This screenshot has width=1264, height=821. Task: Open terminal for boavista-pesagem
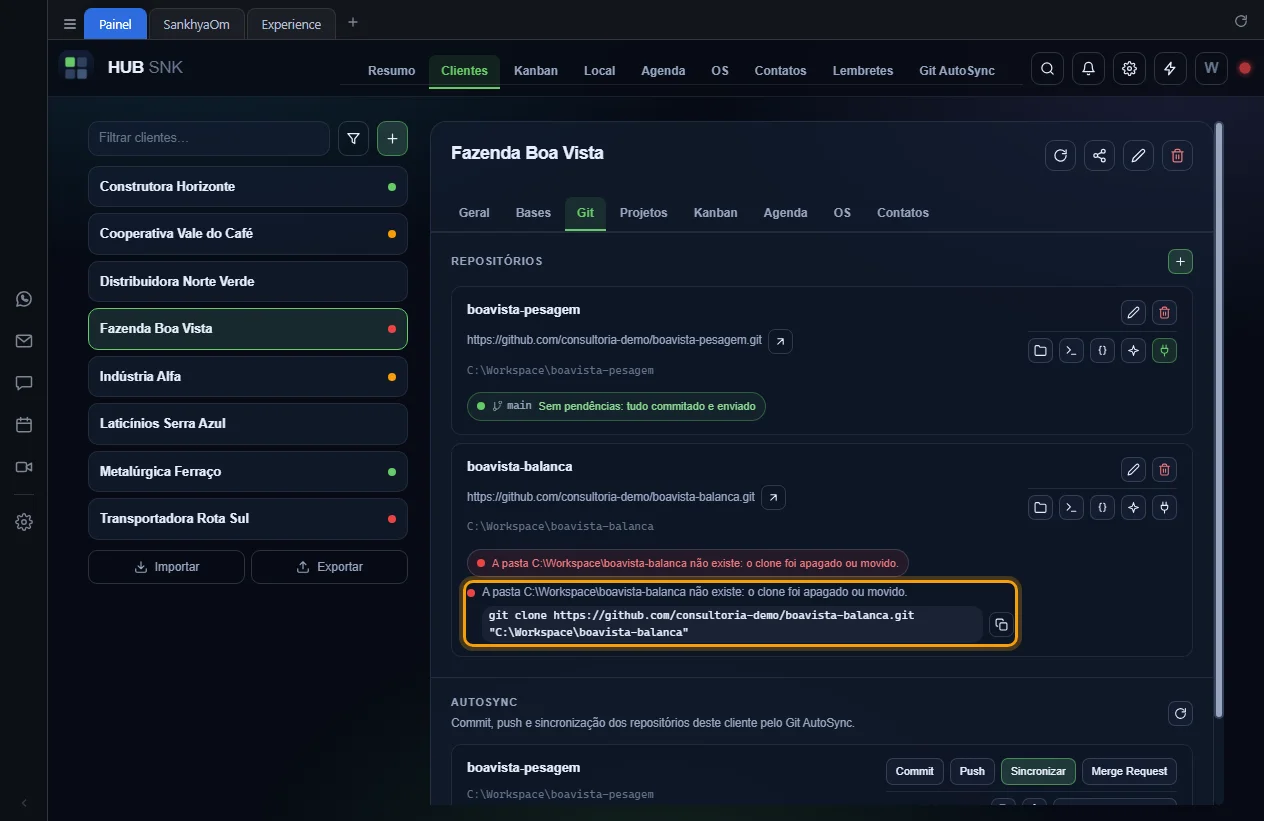(x=1071, y=351)
